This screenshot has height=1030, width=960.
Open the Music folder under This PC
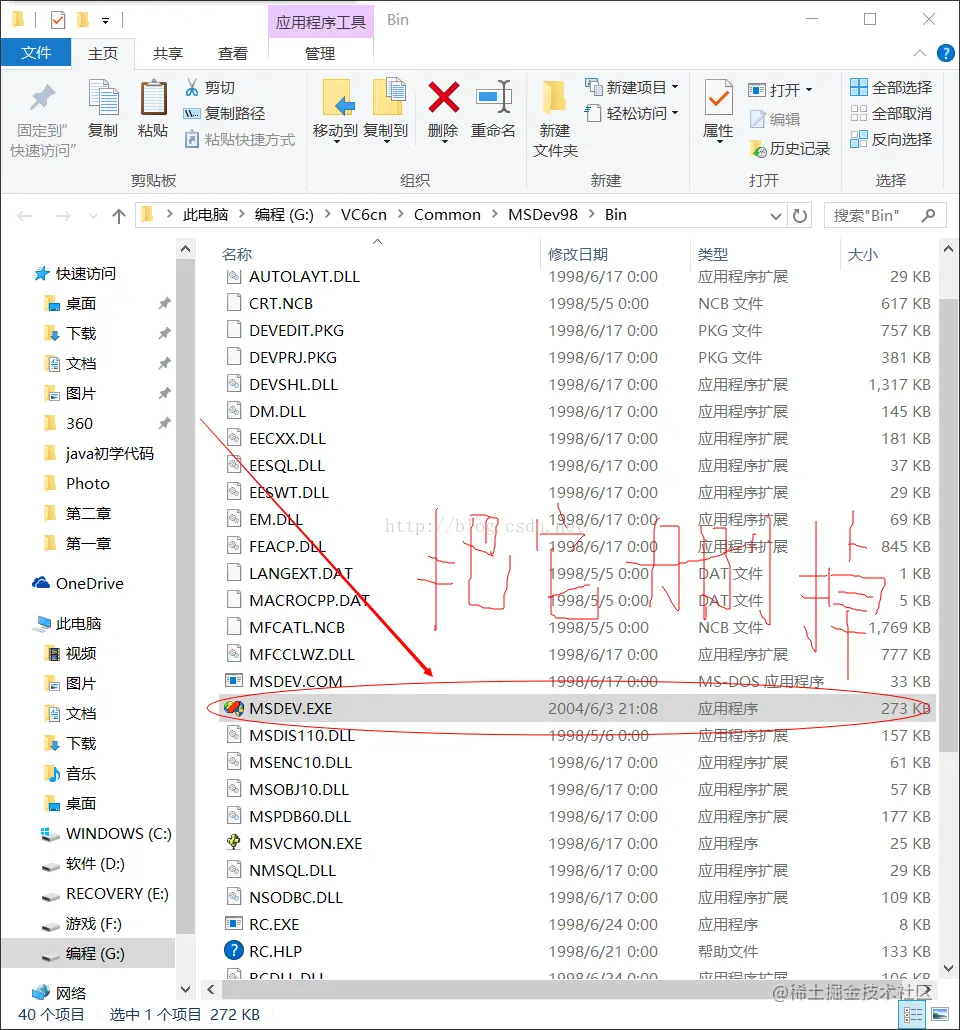point(70,773)
